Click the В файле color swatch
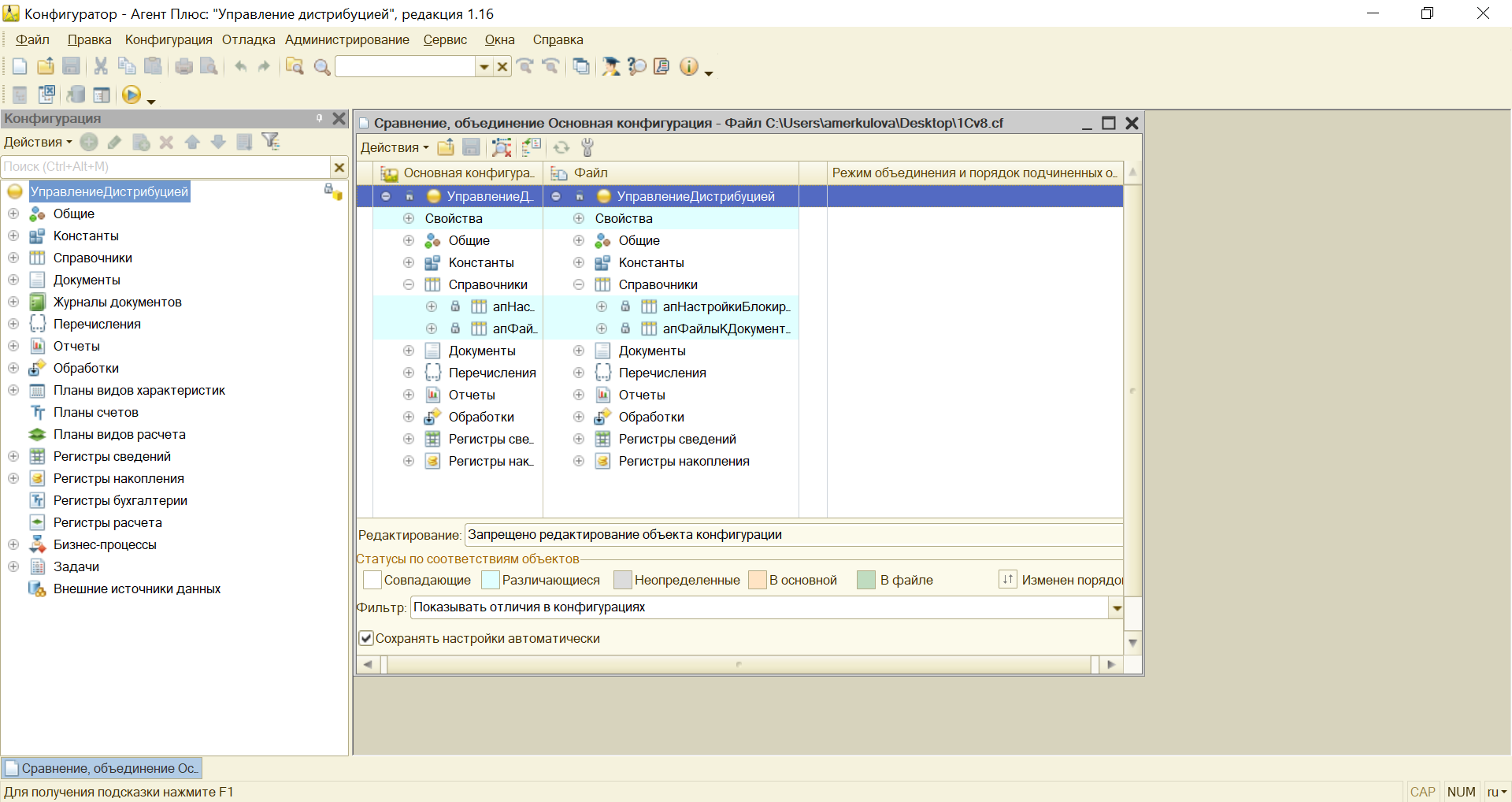 tap(866, 580)
